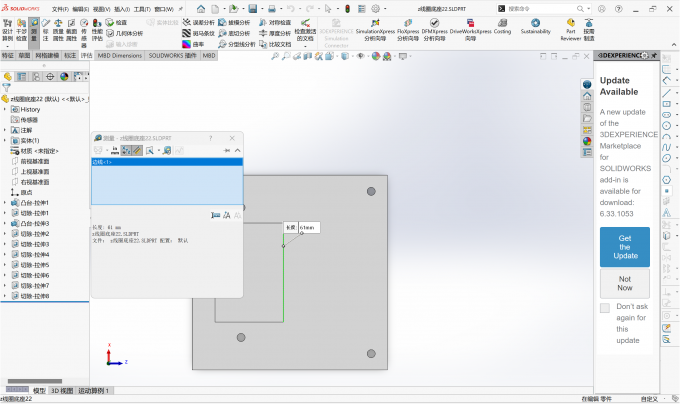
Task: Open Measure dialog help question mark
Action: click(x=211, y=138)
